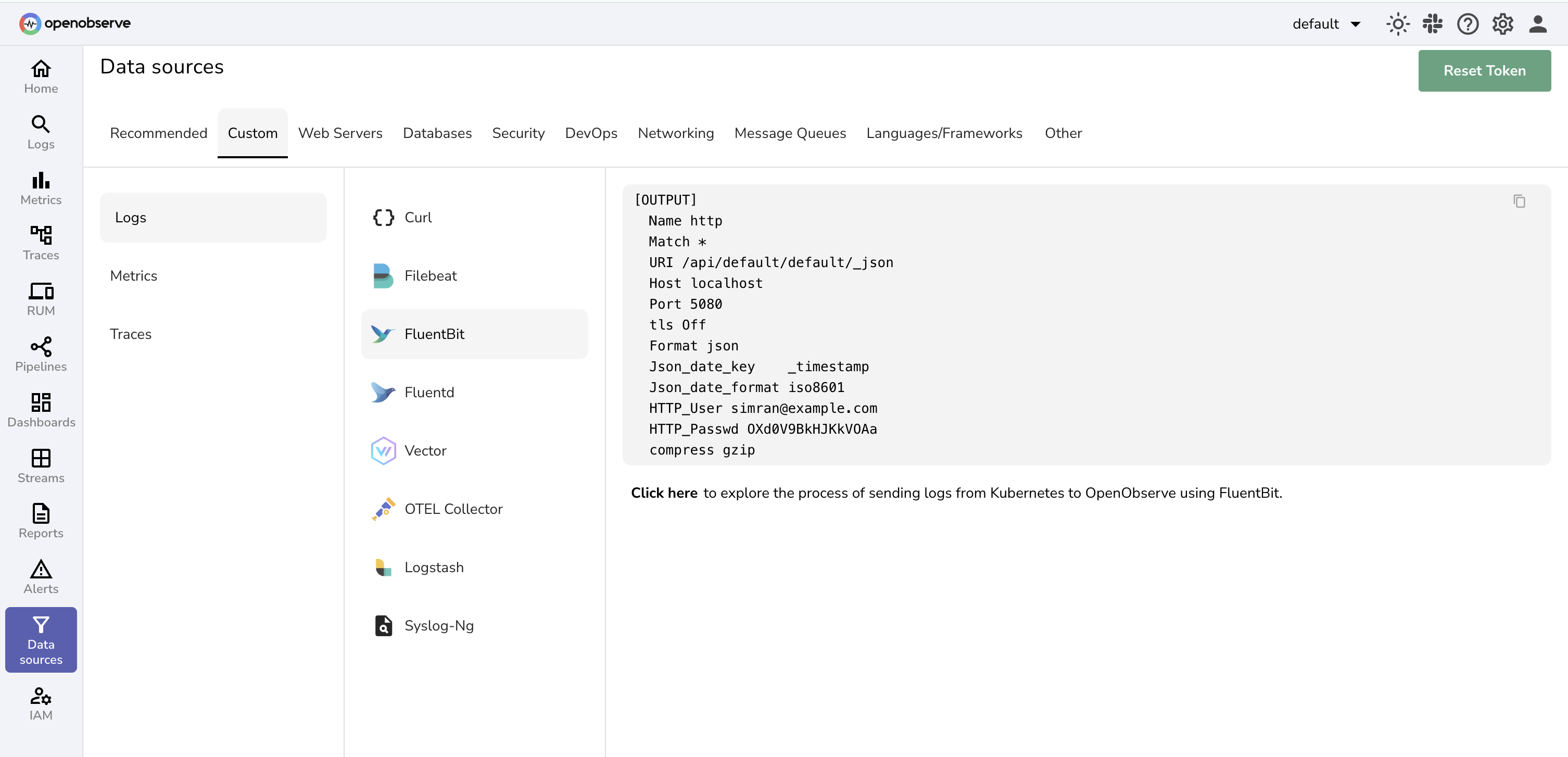
Task: Copy the FluentBit output configuration
Action: pyautogui.click(x=1520, y=201)
